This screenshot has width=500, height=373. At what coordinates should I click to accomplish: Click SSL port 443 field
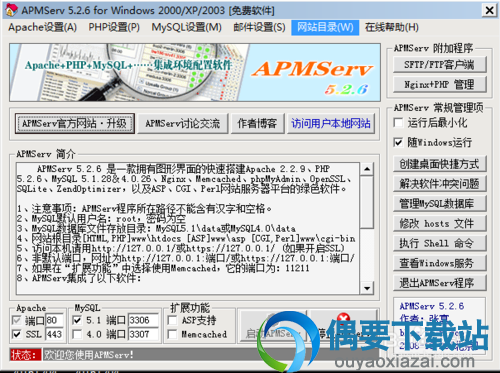pyautogui.click(x=54, y=334)
